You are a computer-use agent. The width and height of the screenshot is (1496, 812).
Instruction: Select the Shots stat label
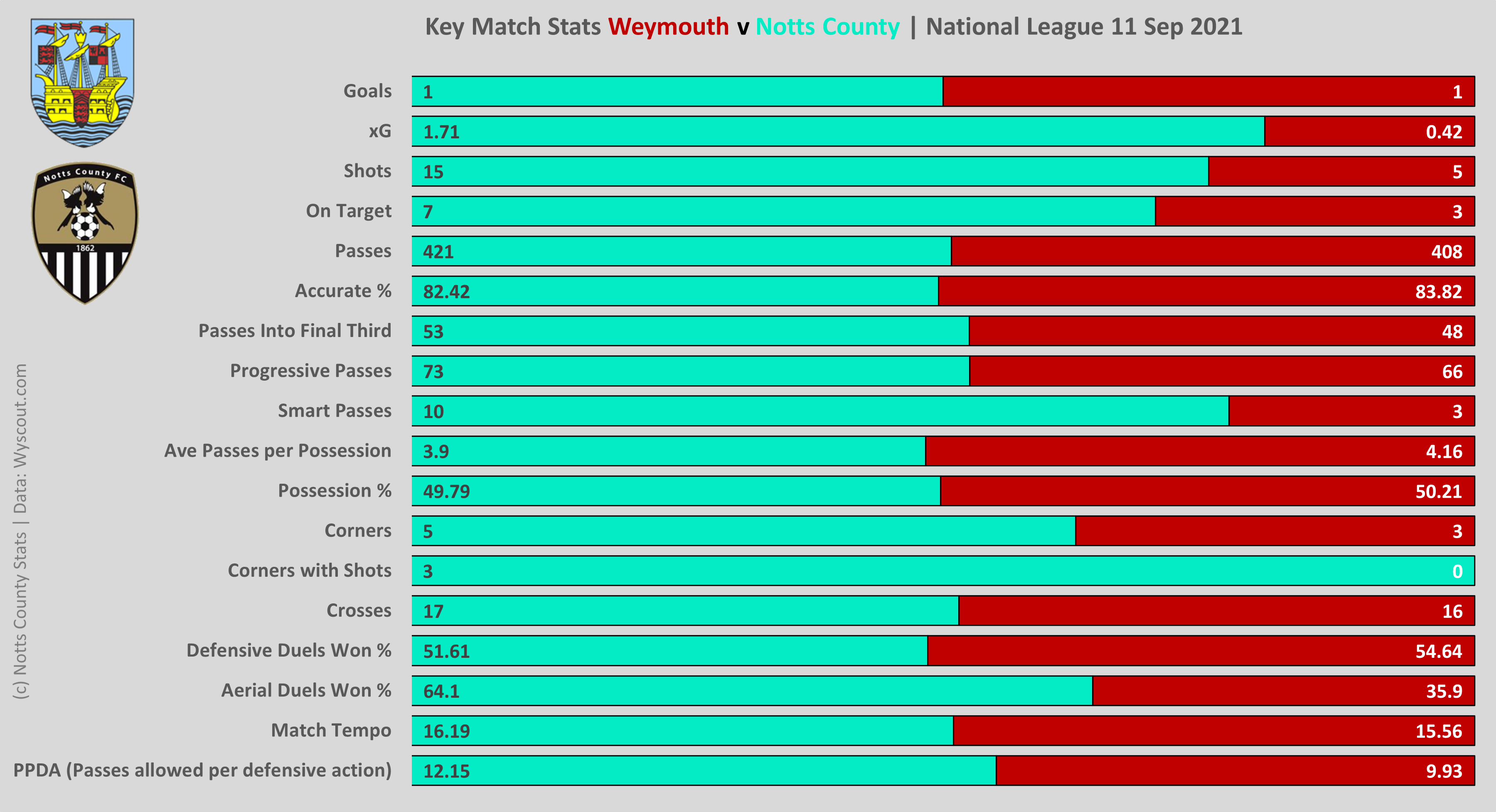[367, 171]
